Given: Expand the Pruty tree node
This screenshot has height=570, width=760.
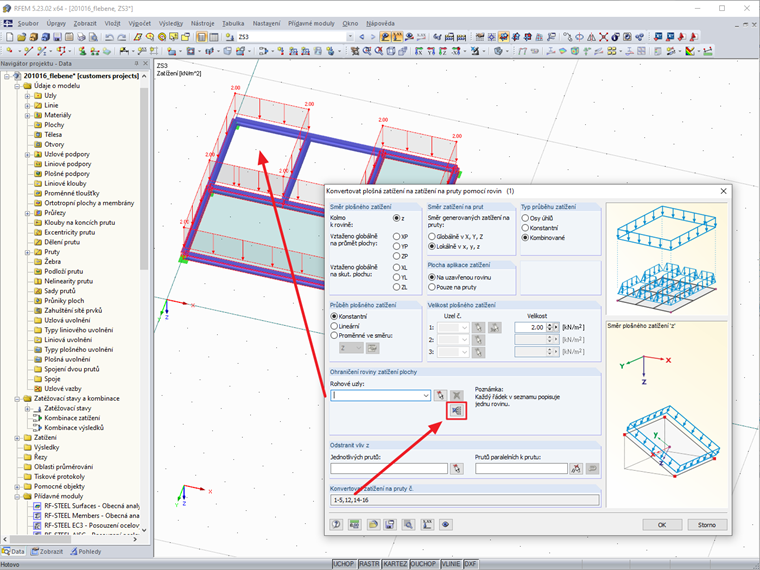Looking at the screenshot, I should click(28, 252).
